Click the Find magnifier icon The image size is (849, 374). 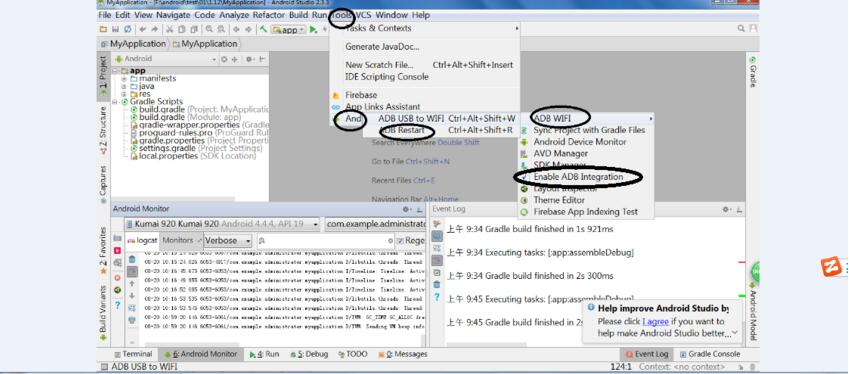[x=208, y=29]
